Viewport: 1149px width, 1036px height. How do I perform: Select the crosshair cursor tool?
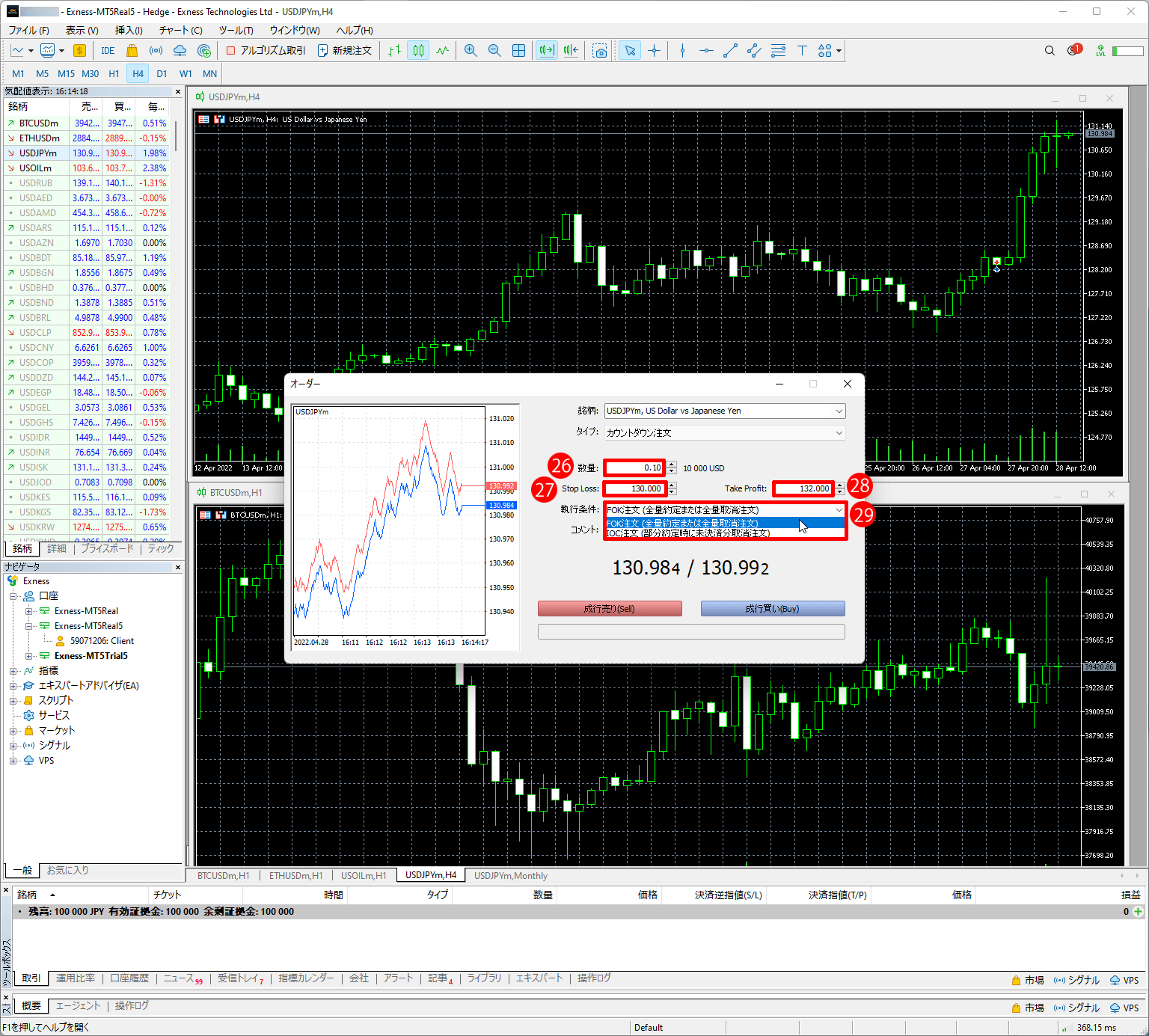654,50
